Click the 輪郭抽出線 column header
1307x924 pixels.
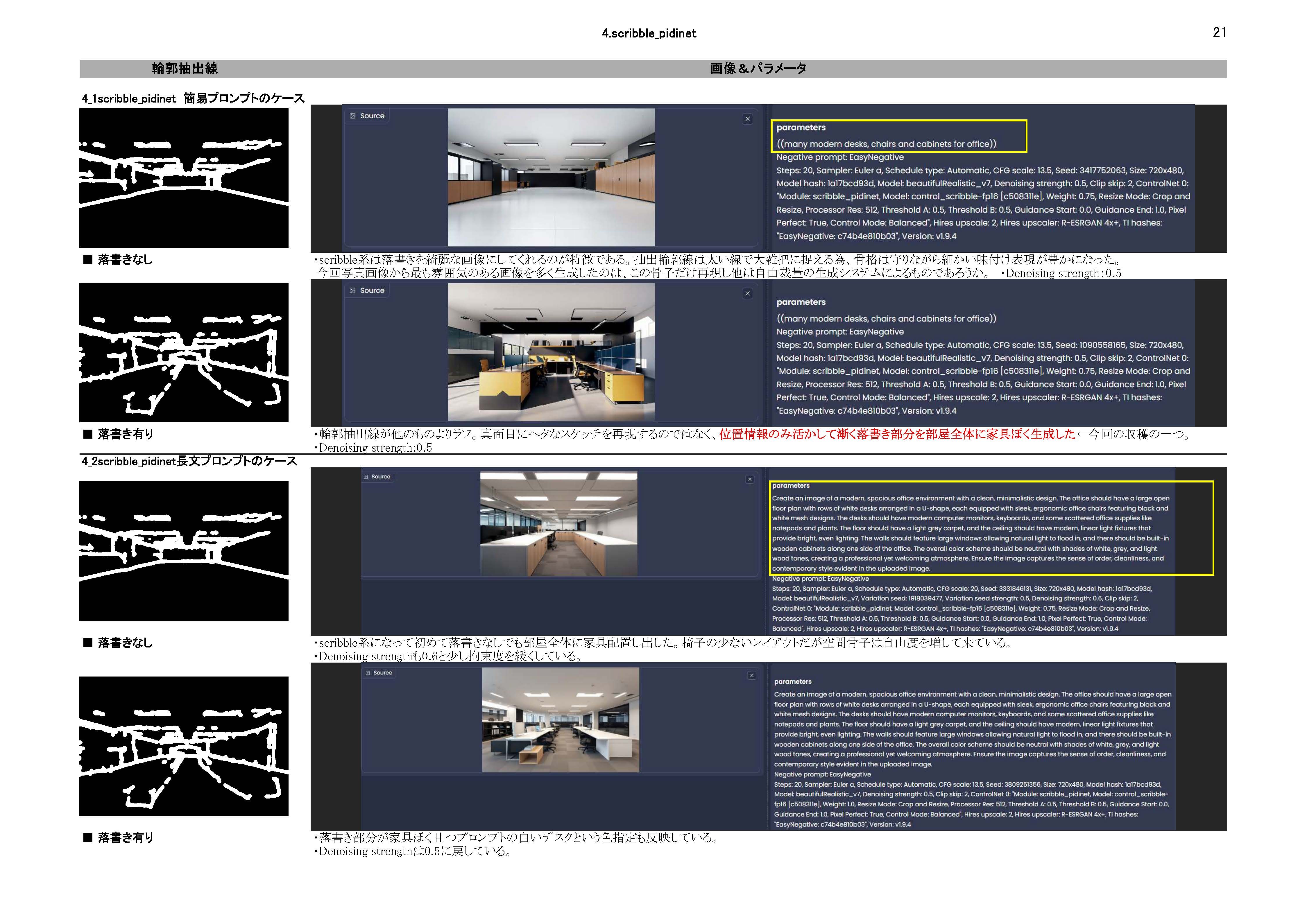185,69
